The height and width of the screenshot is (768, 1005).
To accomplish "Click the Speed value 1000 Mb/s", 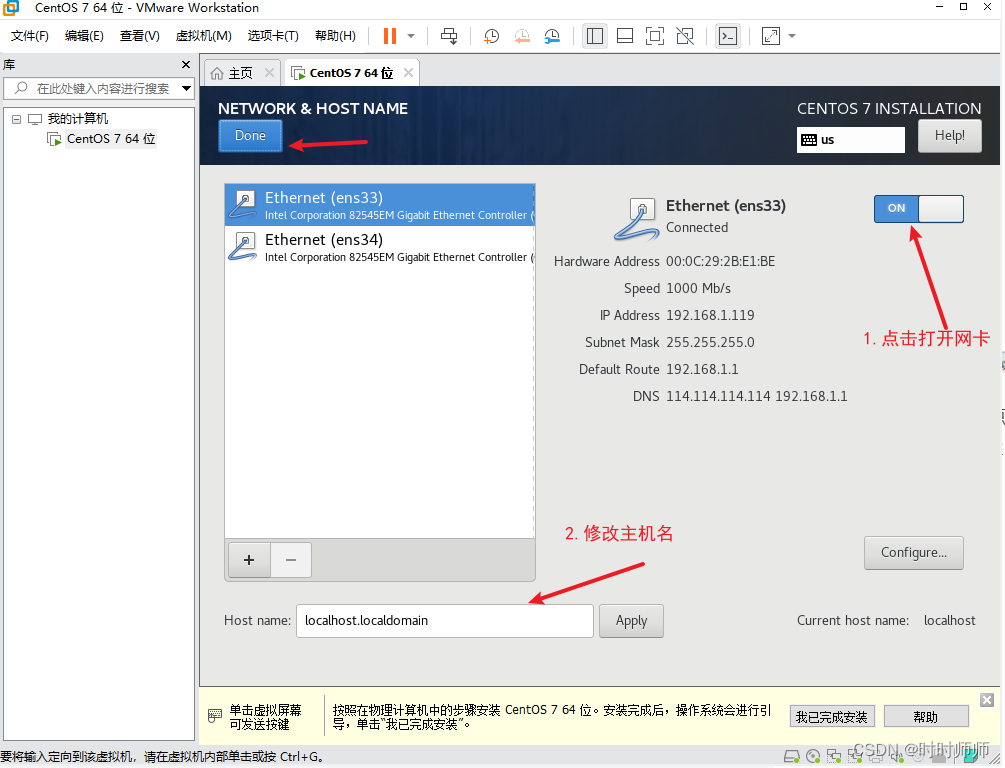I will (698, 288).
